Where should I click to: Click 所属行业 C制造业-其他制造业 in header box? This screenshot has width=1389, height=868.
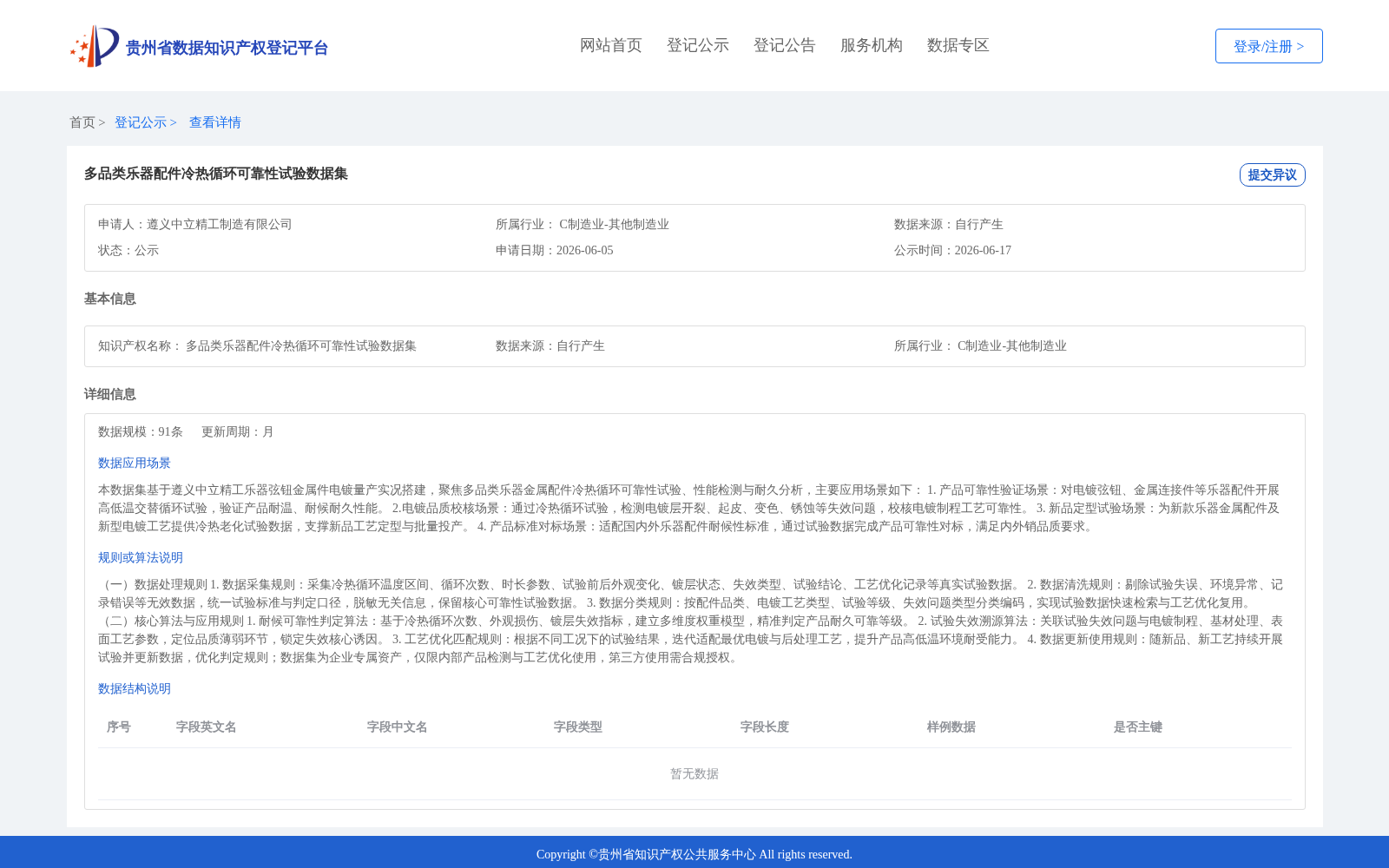coord(583,224)
